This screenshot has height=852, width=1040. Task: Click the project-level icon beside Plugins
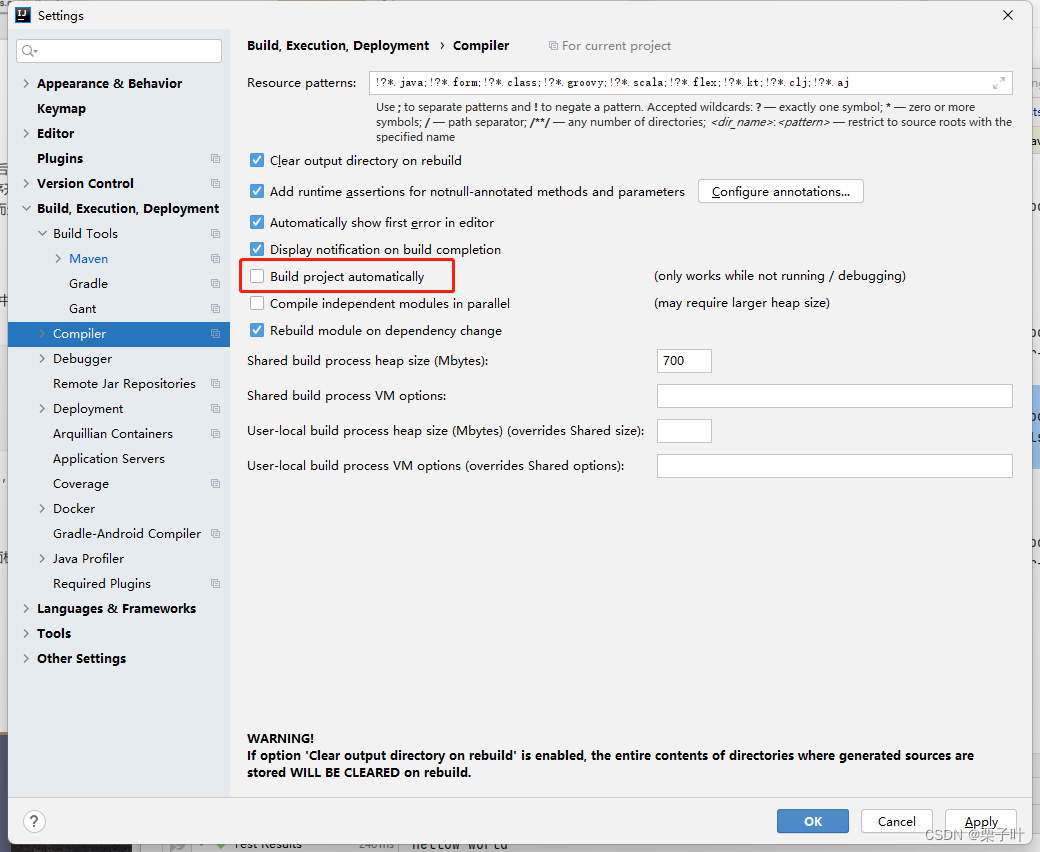point(216,158)
